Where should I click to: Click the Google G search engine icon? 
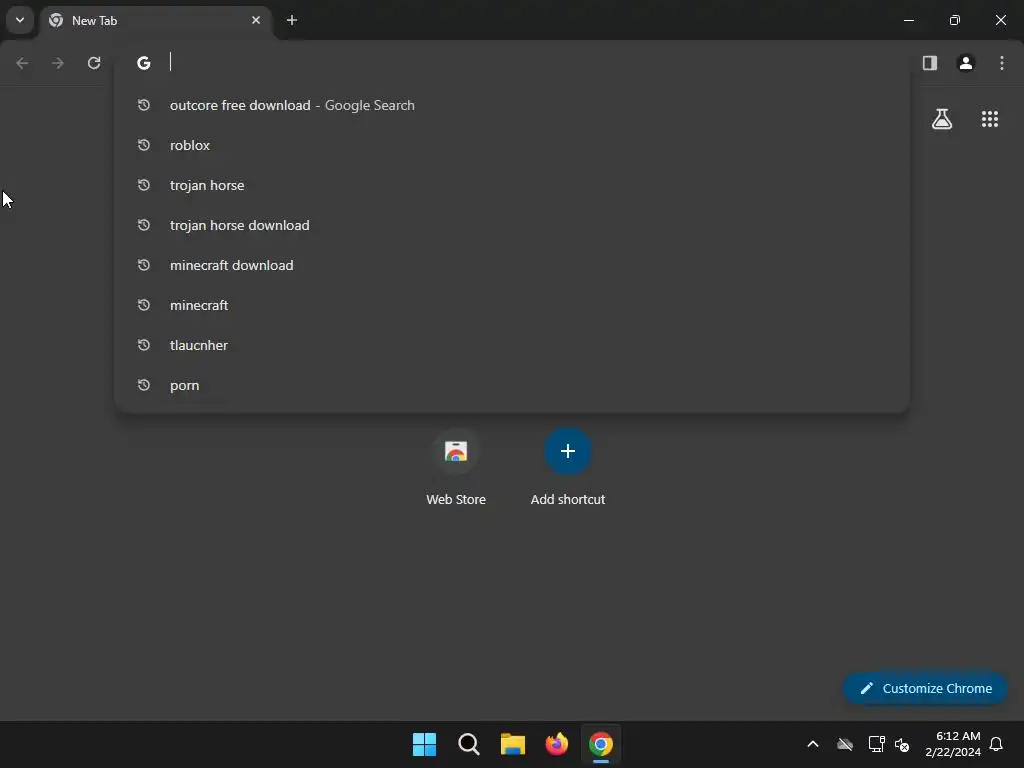pos(144,63)
